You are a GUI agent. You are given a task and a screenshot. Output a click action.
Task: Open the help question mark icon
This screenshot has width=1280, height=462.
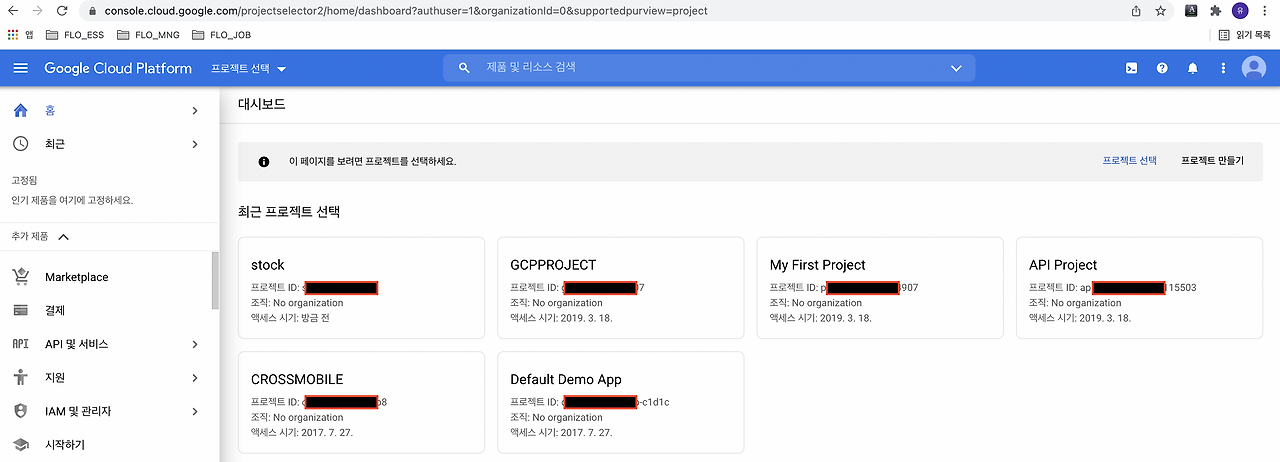1162,68
